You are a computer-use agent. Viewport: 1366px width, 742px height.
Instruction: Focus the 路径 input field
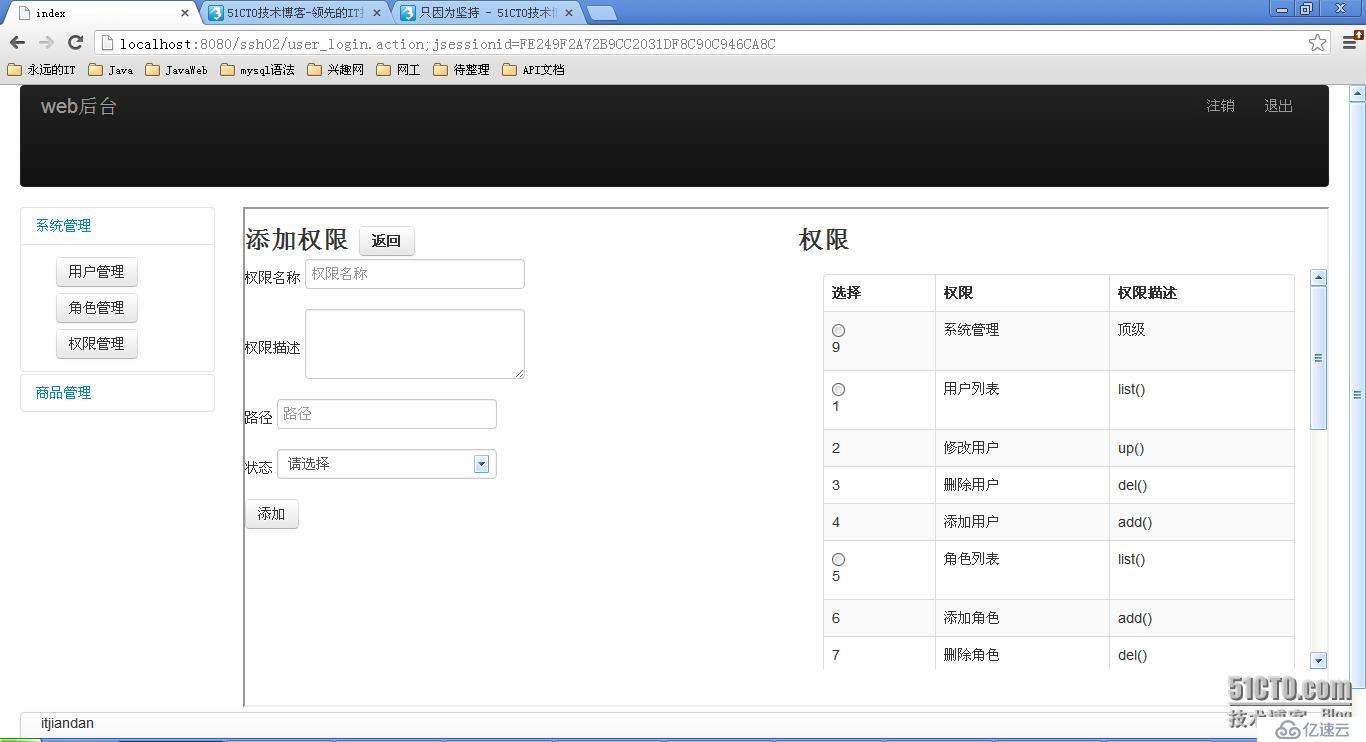coord(387,414)
